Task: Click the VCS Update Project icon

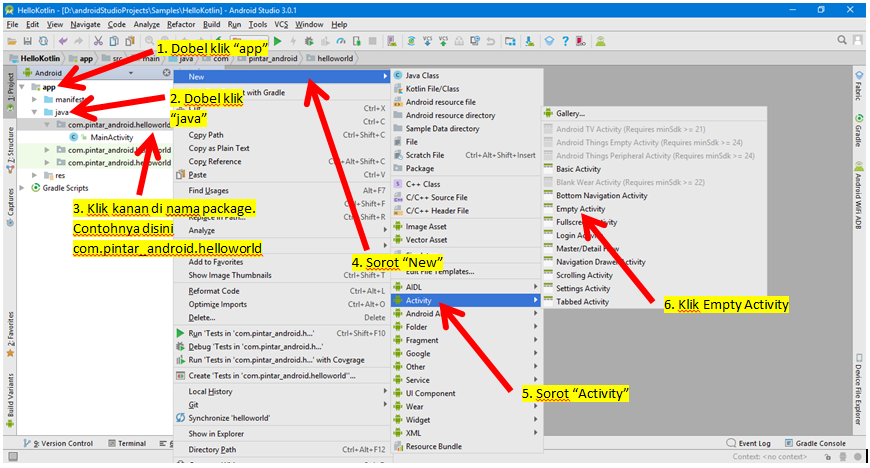Action: 427,41
